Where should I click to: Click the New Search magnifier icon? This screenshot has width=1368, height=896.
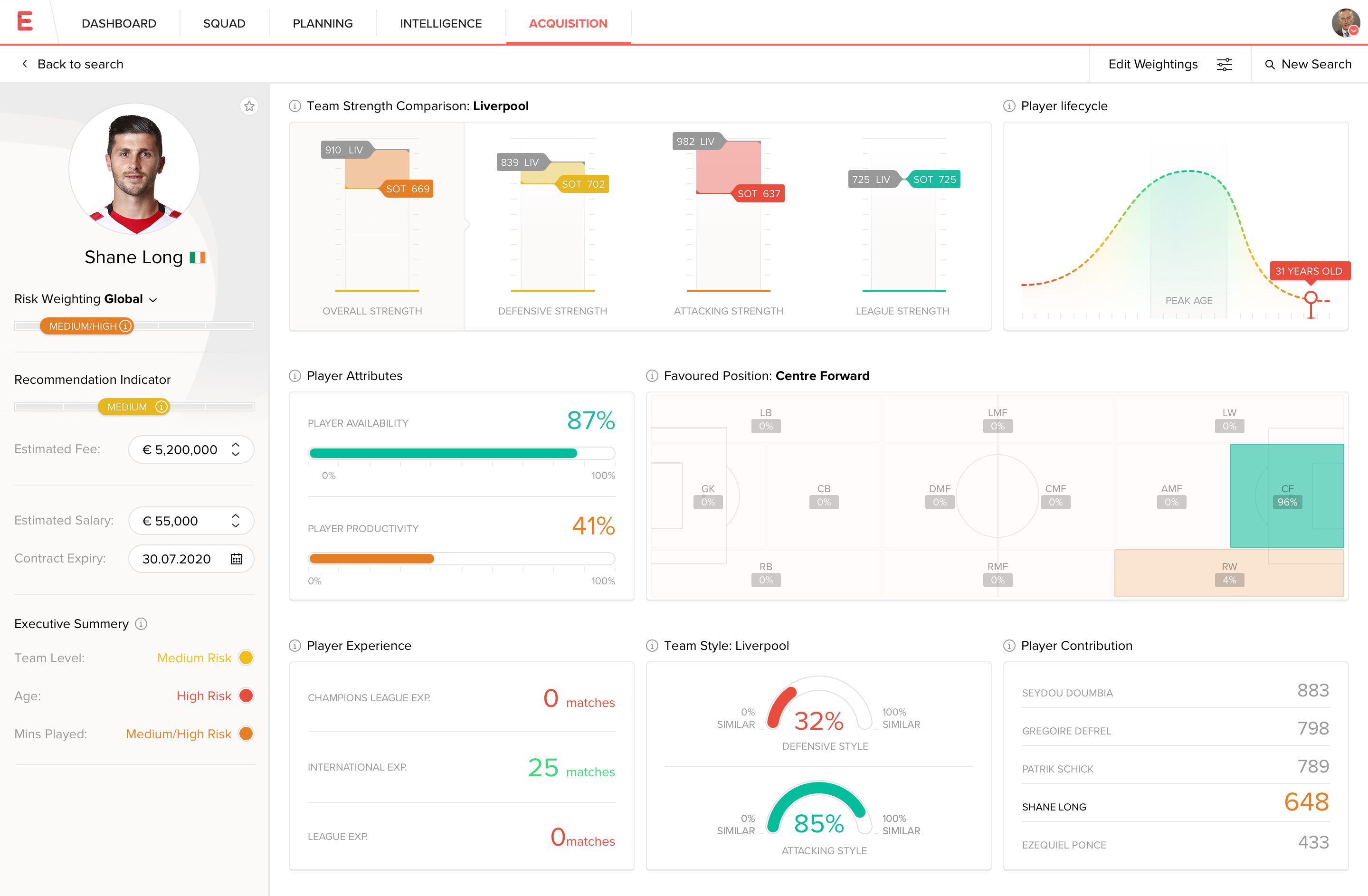pyautogui.click(x=1270, y=64)
